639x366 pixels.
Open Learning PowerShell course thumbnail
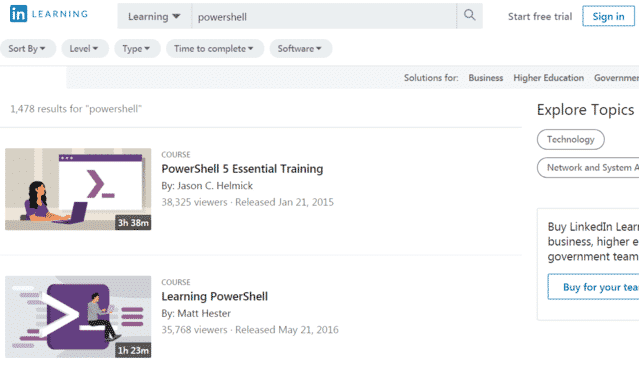click(78, 317)
